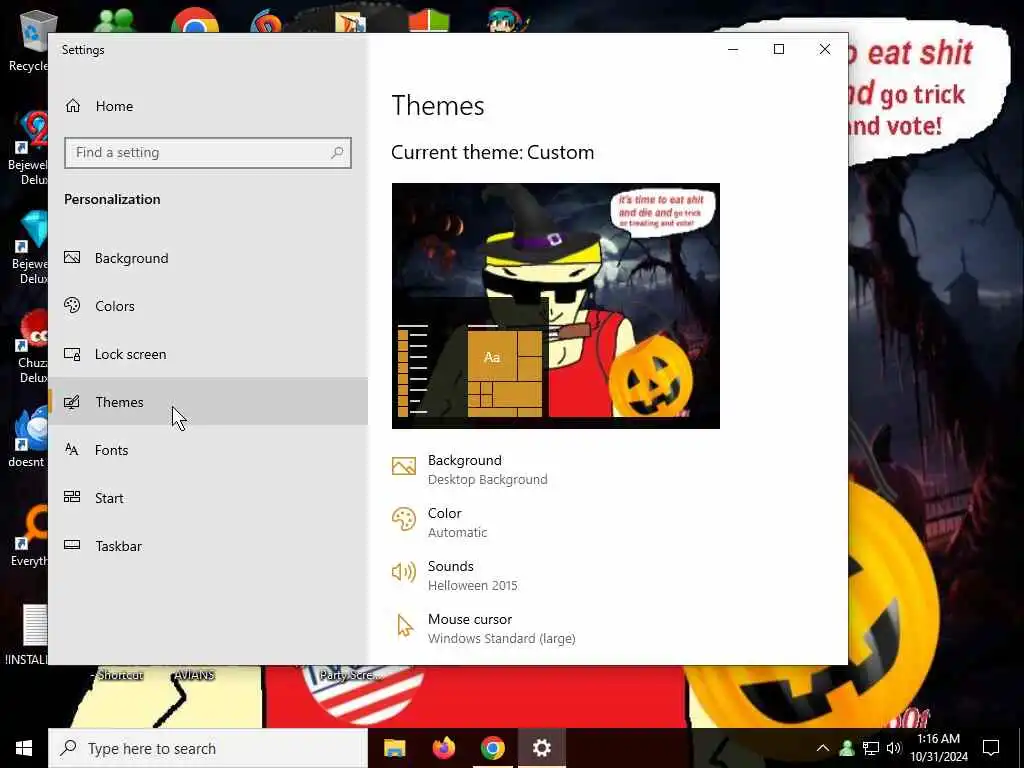Select the Chuzzle Deluxe desktop icon
The width and height of the screenshot is (1024, 768).
pyautogui.click(x=31, y=346)
